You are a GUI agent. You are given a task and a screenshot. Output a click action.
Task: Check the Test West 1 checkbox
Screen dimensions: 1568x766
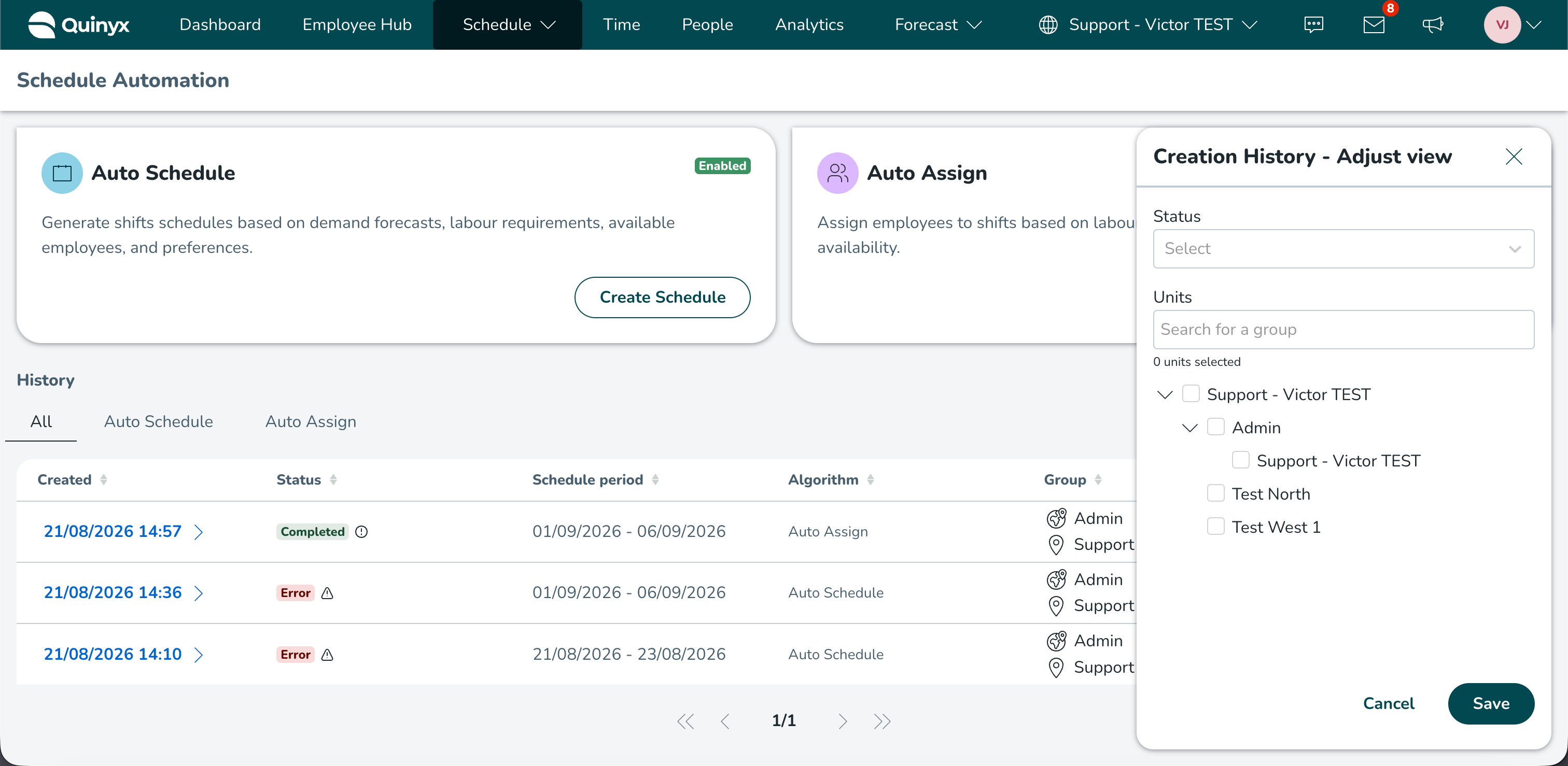point(1215,526)
